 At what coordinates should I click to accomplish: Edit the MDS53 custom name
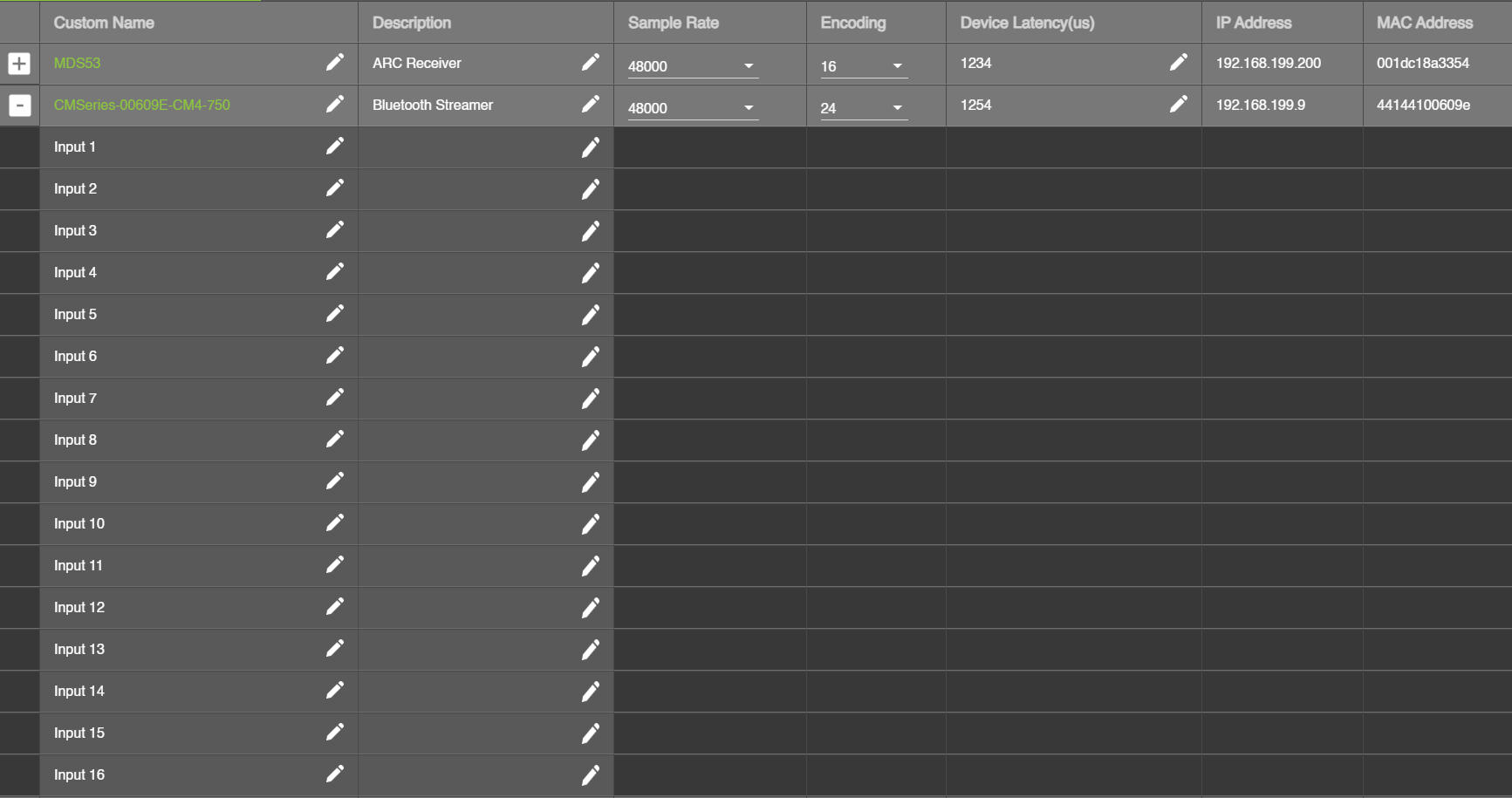pyautogui.click(x=335, y=62)
